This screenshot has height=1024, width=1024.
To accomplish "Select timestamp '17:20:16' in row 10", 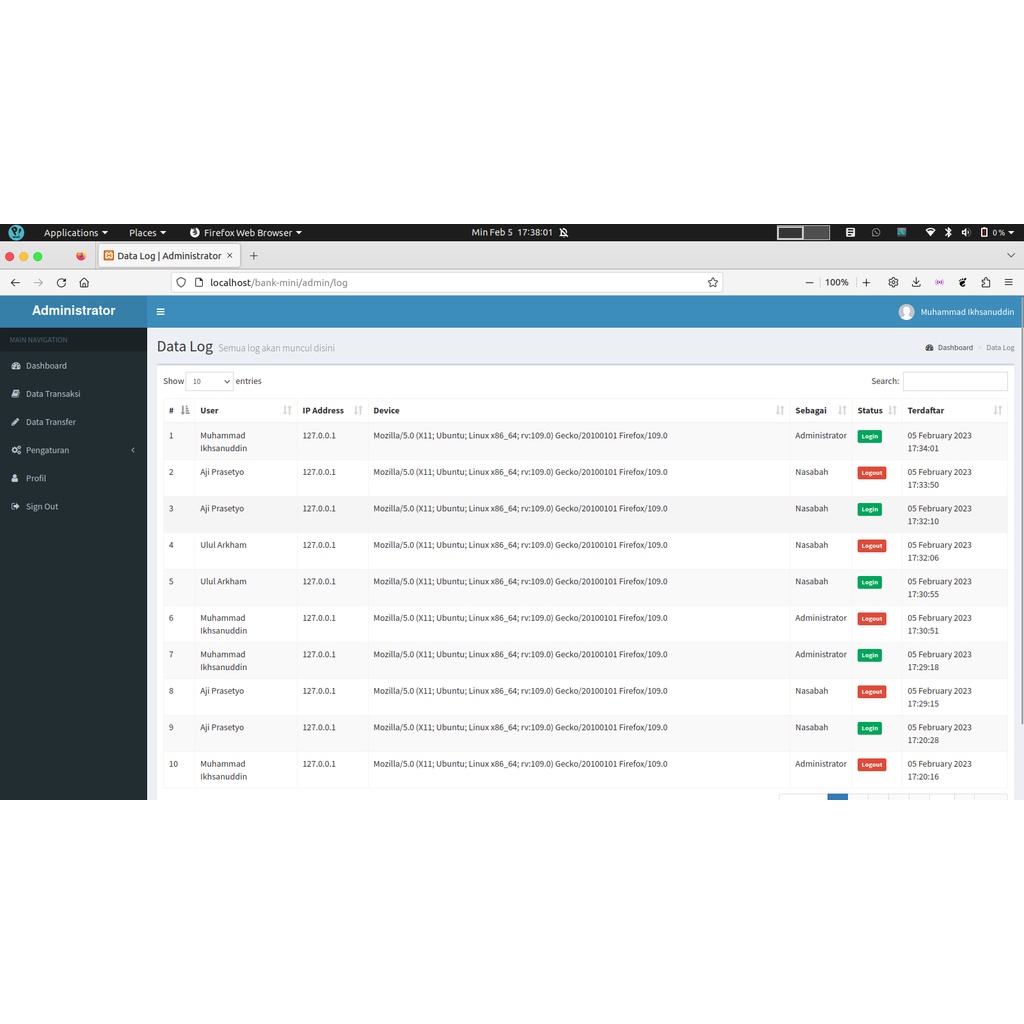I will pos(923,777).
